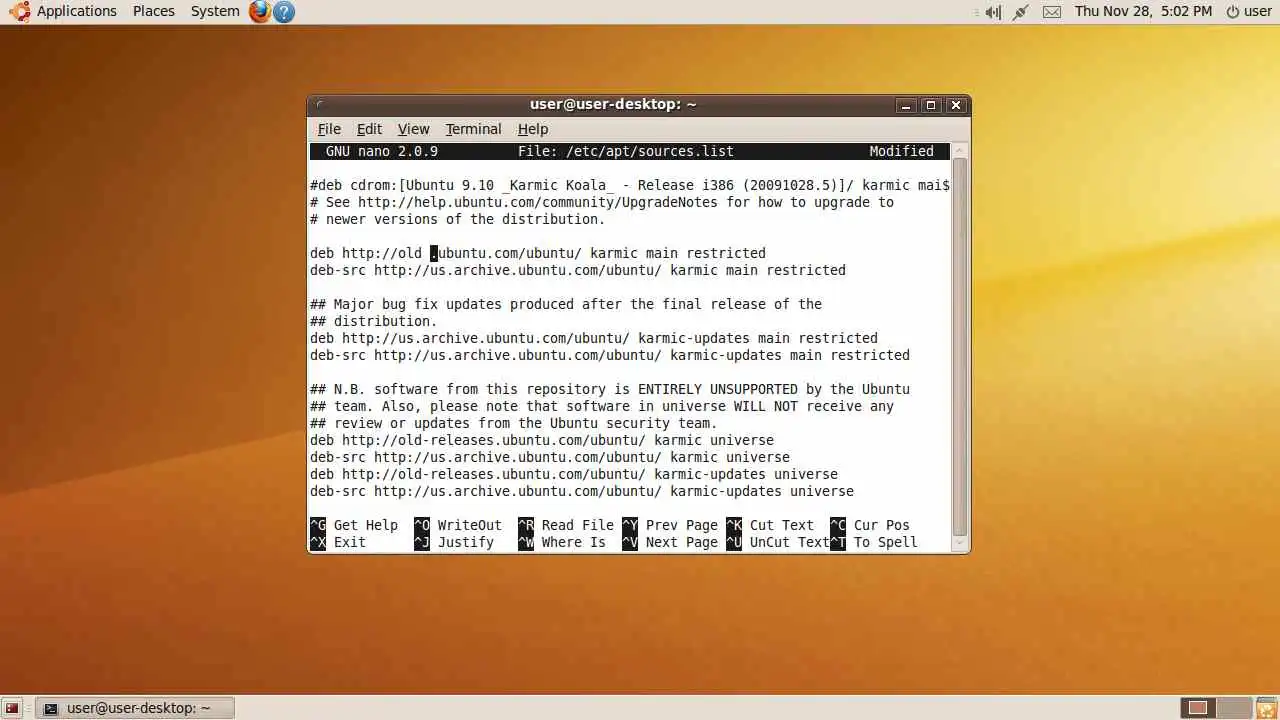This screenshot has width=1280, height=720.
Task: Click the volume speaker icon
Action: pos(993,12)
